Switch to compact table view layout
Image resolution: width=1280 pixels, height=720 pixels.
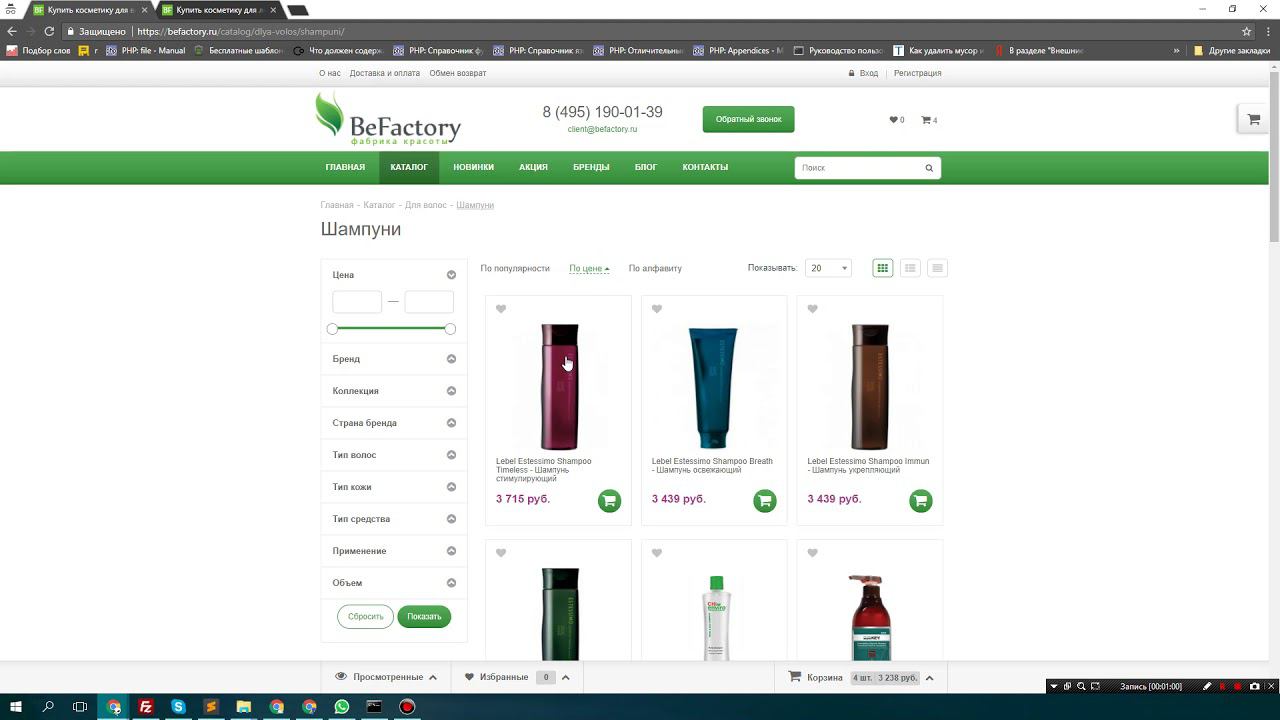(x=937, y=268)
